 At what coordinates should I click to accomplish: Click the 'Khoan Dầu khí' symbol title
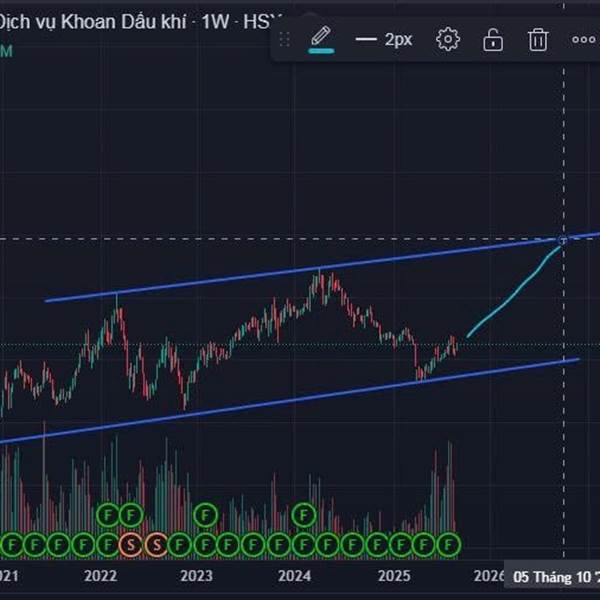[x=124, y=22]
